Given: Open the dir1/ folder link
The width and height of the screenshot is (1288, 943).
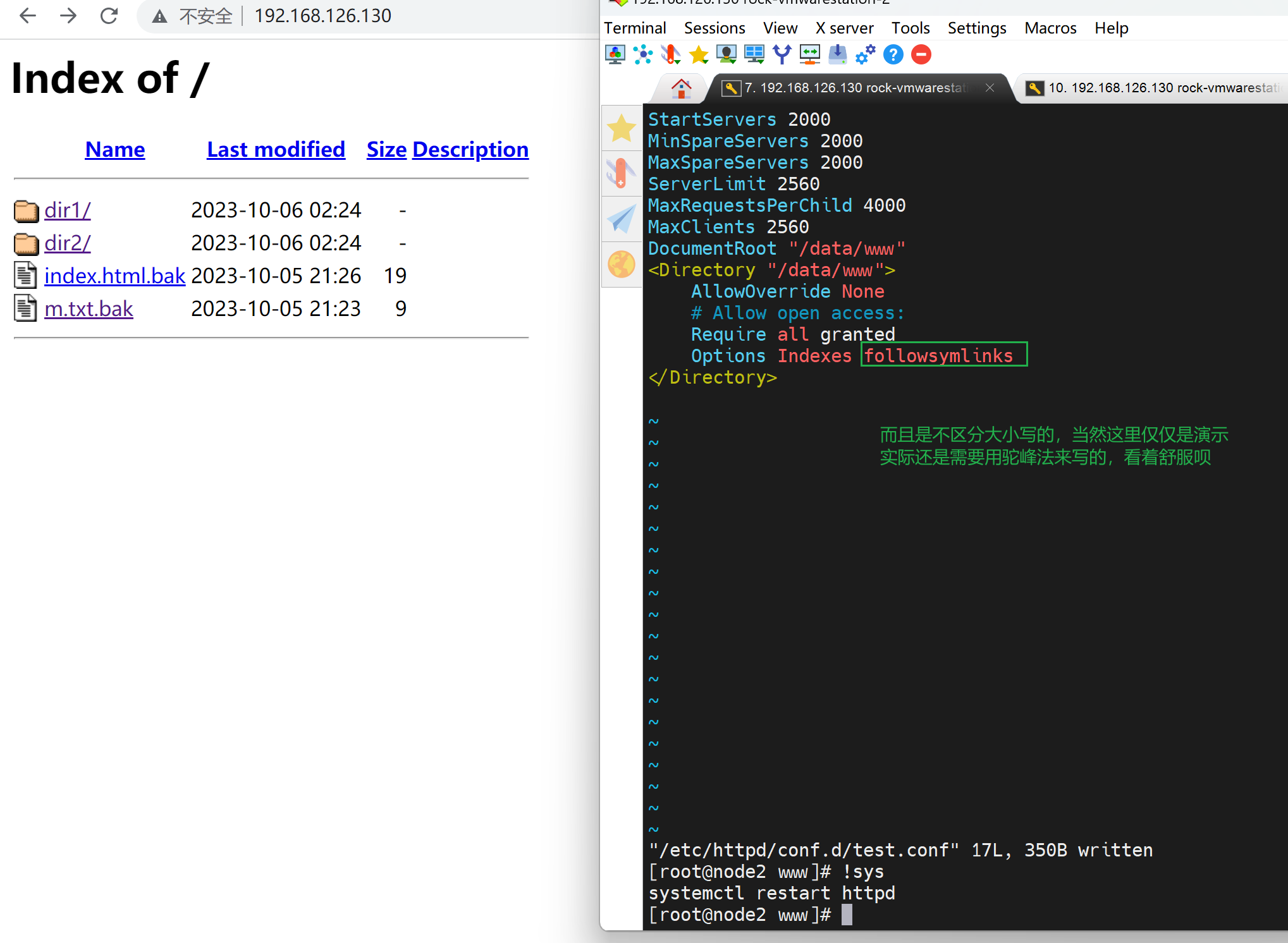Looking at the screenshot, I should [x=68, y=210].
